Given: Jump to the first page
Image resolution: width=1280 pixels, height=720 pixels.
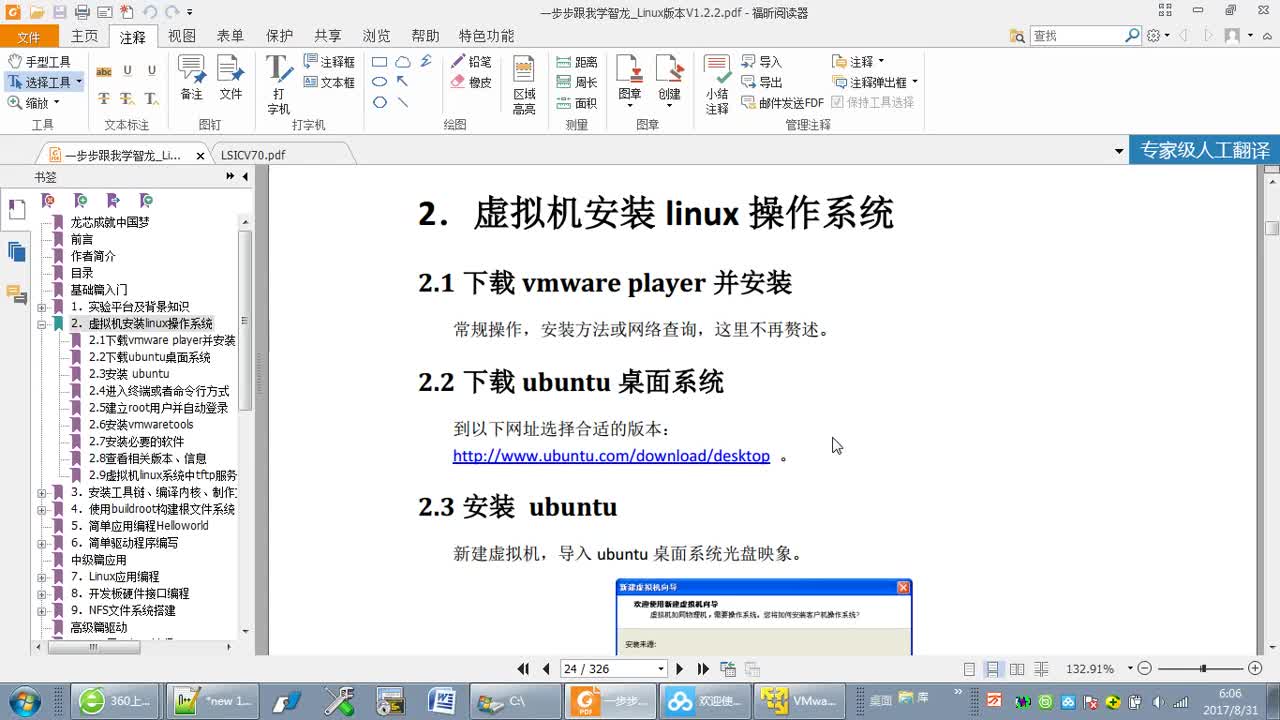Looking at the screenshot, I should point(523,669).
